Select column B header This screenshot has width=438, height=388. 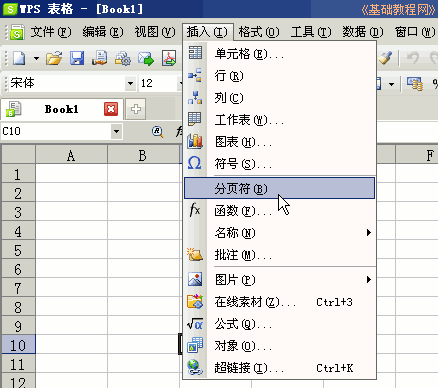[x=143, y=156]
